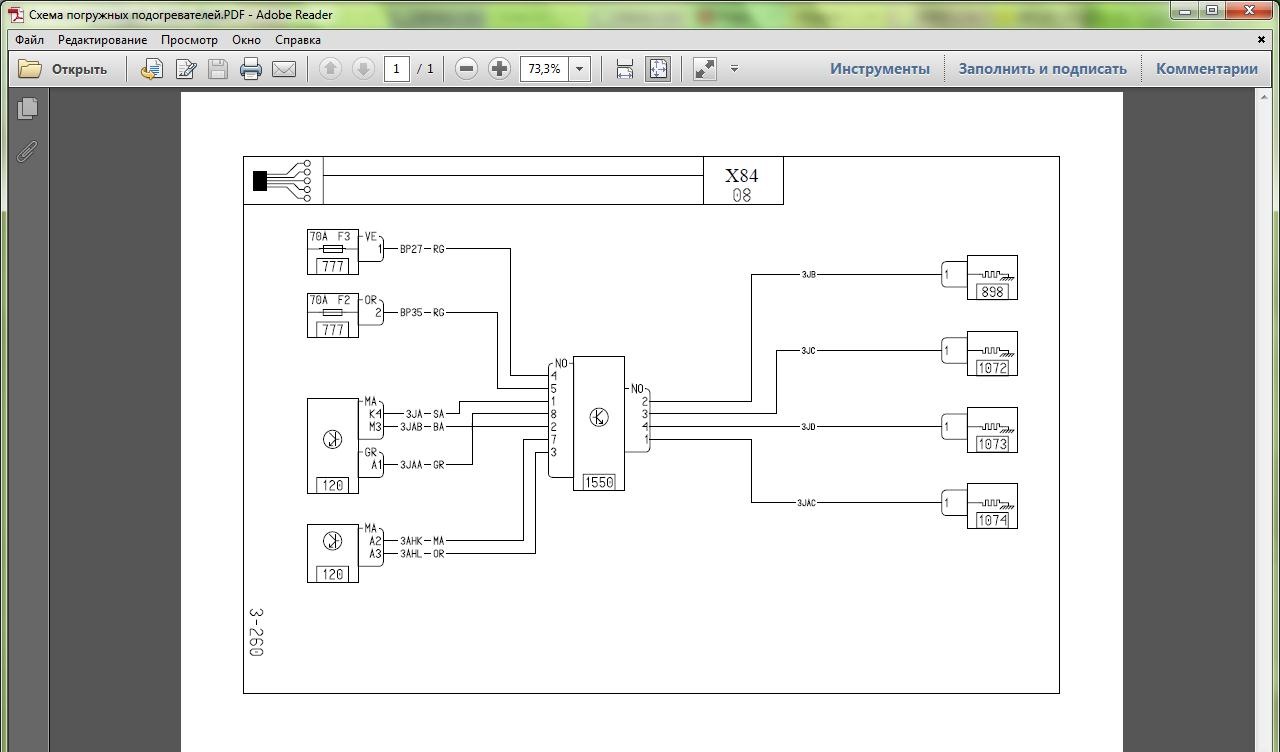Click wire label BP35

[x=411, y=313]
